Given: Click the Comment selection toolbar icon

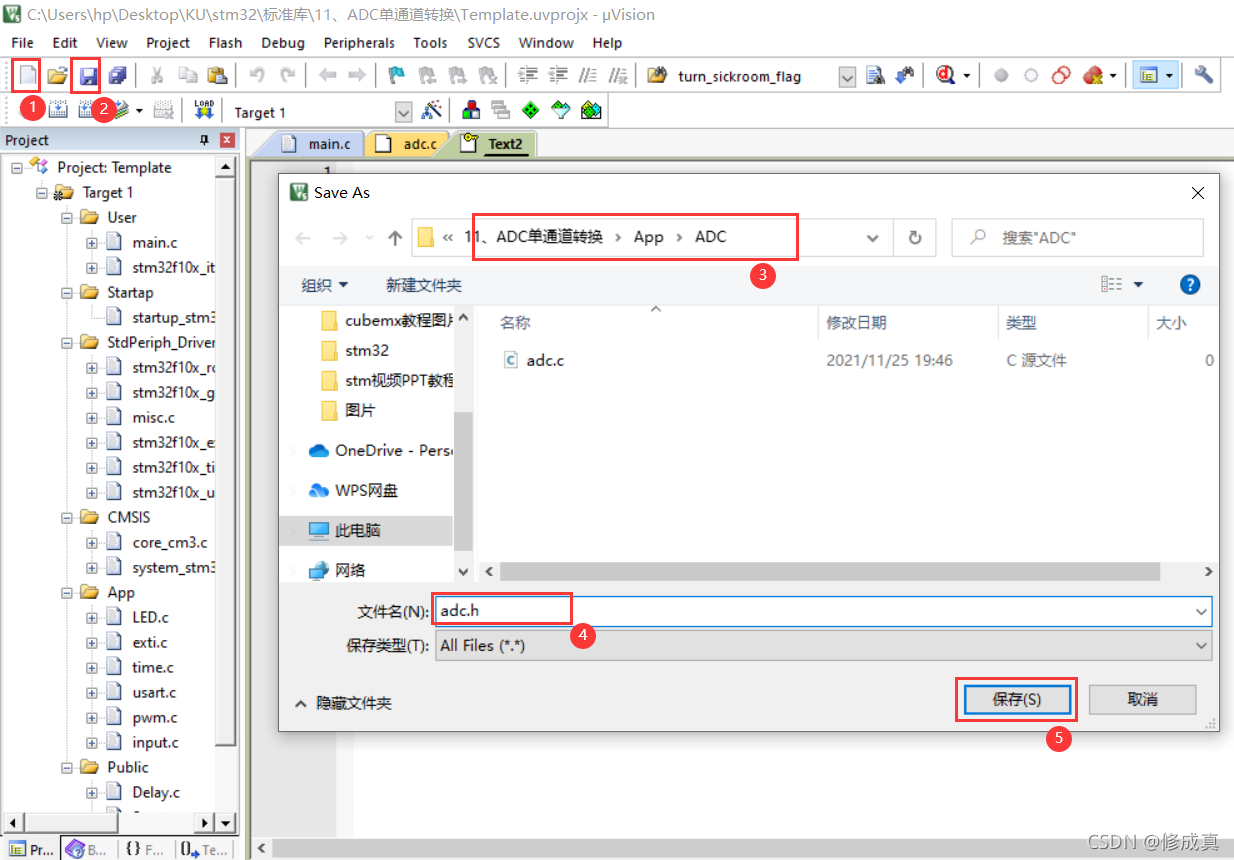Looking at the screenshot, I should pos(589,75).
